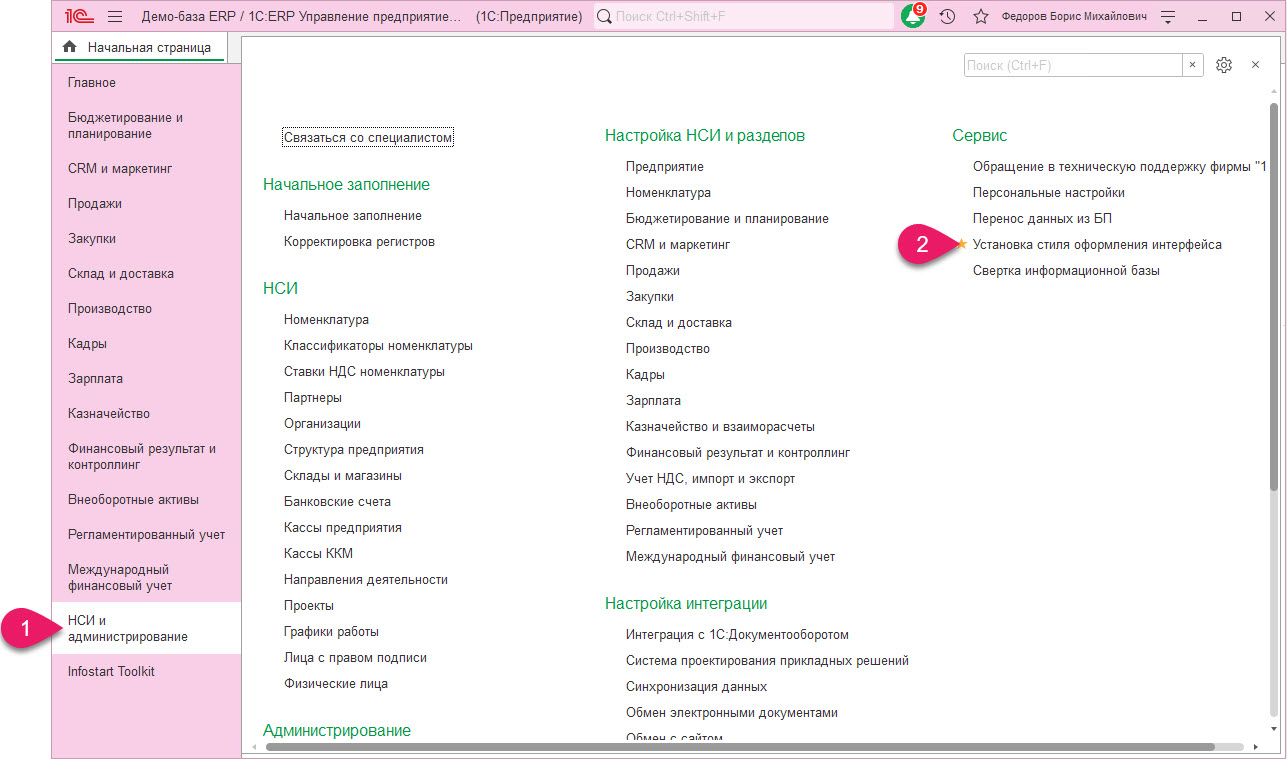This screenshot has width=1287, height=759.
Task: Open Казначейство и взаиморасчеты settings link
Action: tap(720, 427)
